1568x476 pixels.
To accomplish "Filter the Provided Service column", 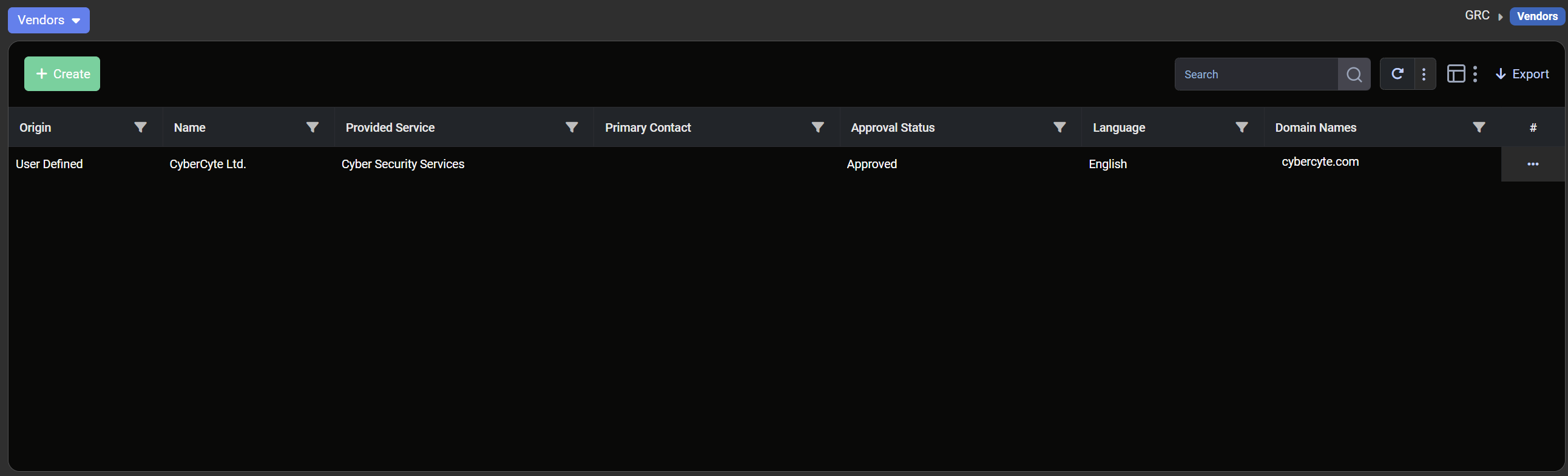I will (x=572, y=127).
